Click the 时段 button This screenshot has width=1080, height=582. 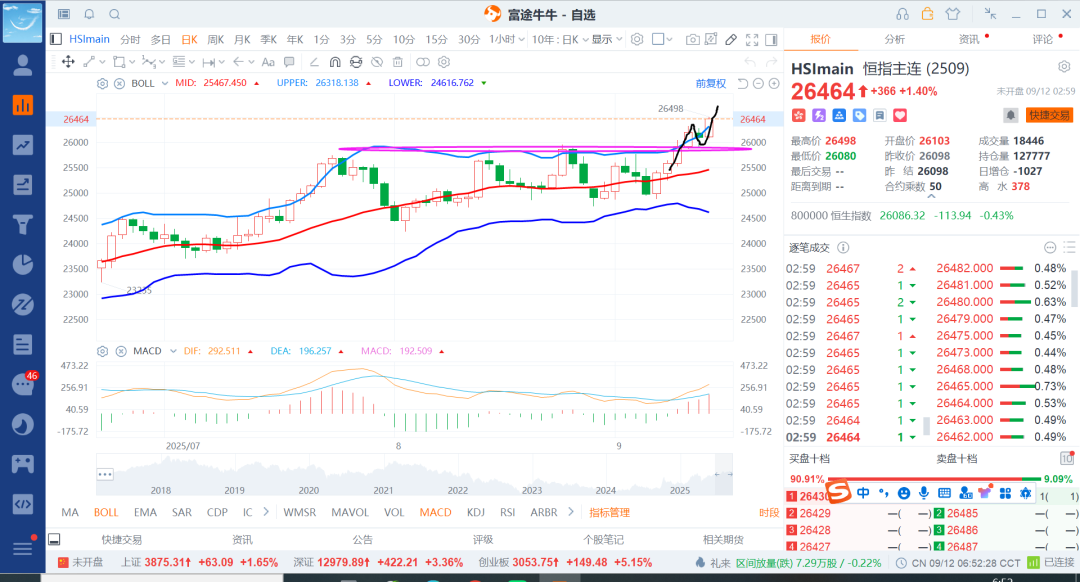[x=769, y=512]
